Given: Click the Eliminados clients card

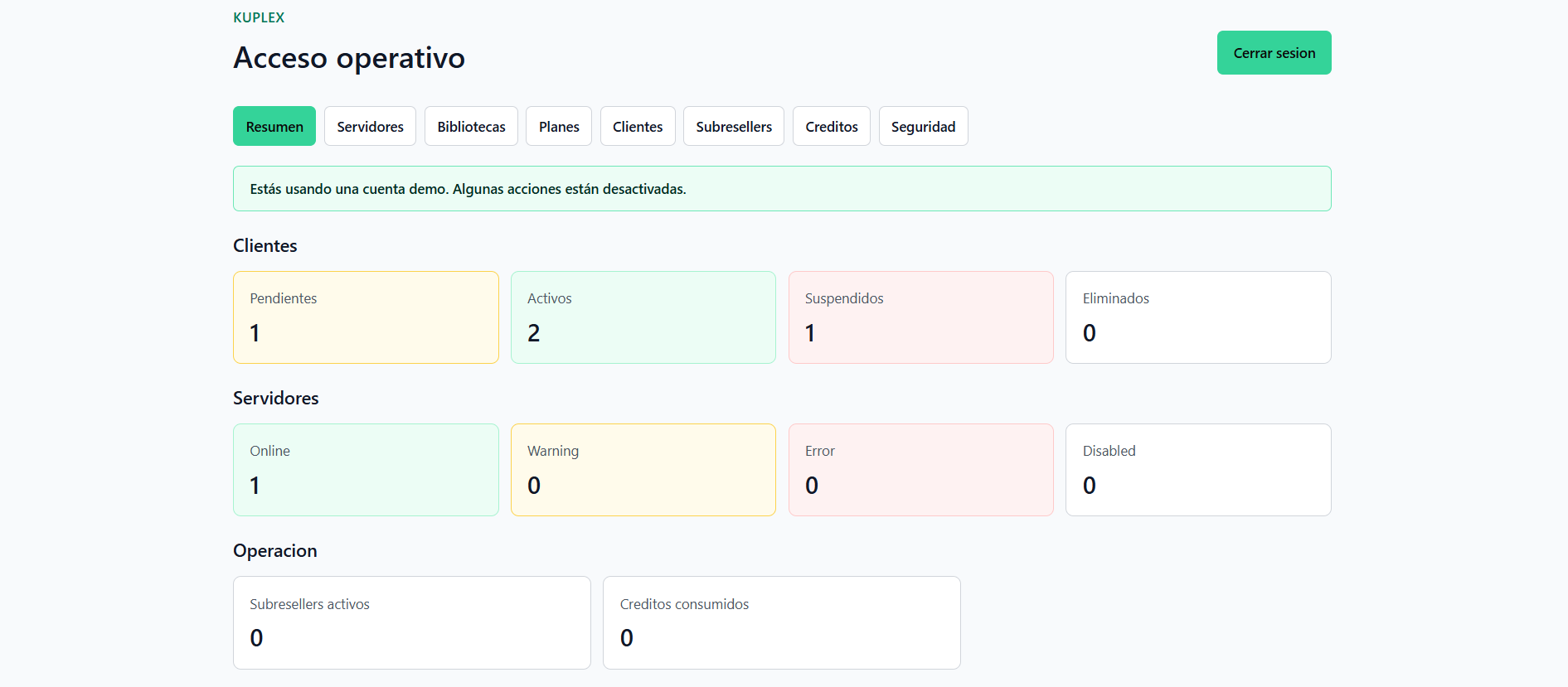Looking at the screenshot, I should pos(1198,317).
